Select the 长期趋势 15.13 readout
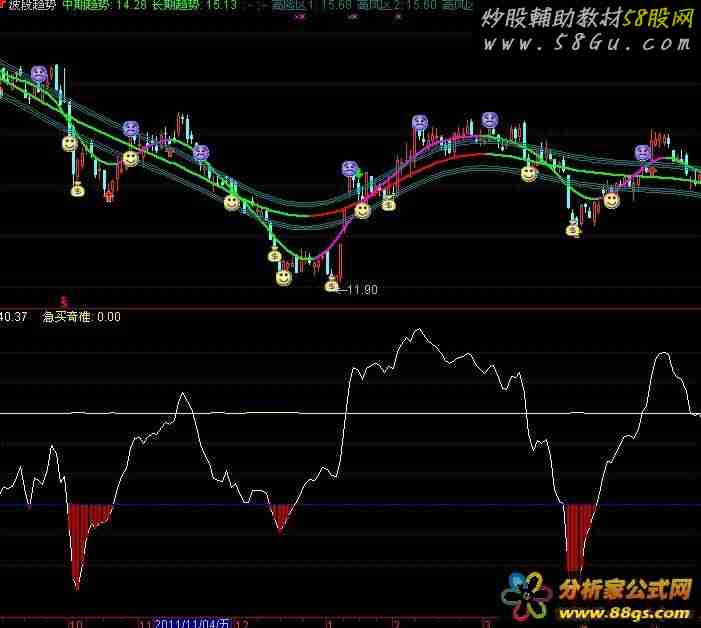This screenshot has height=628, width=701. 194,5
